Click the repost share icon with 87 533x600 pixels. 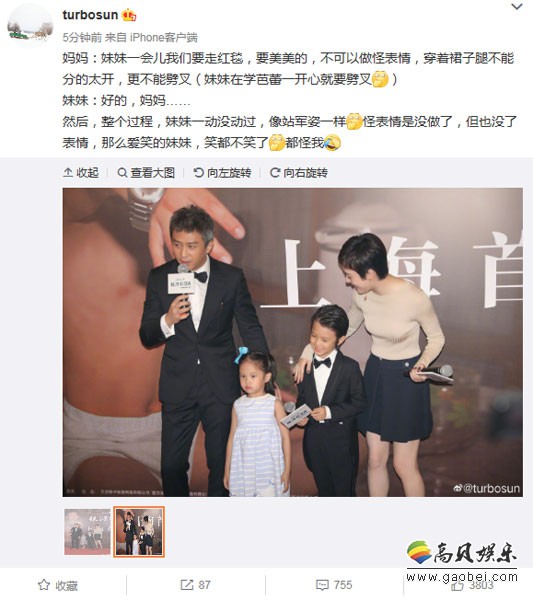187,585
